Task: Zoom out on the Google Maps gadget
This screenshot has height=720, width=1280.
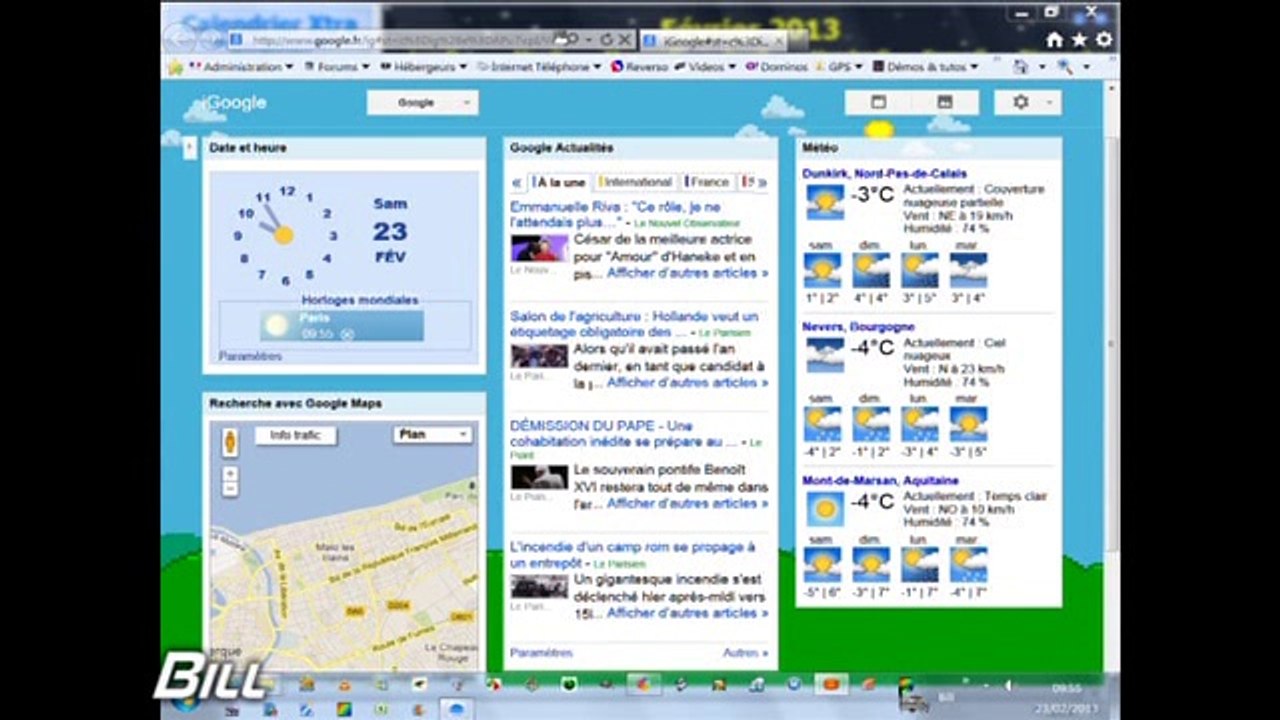Action: click(230, 489)
